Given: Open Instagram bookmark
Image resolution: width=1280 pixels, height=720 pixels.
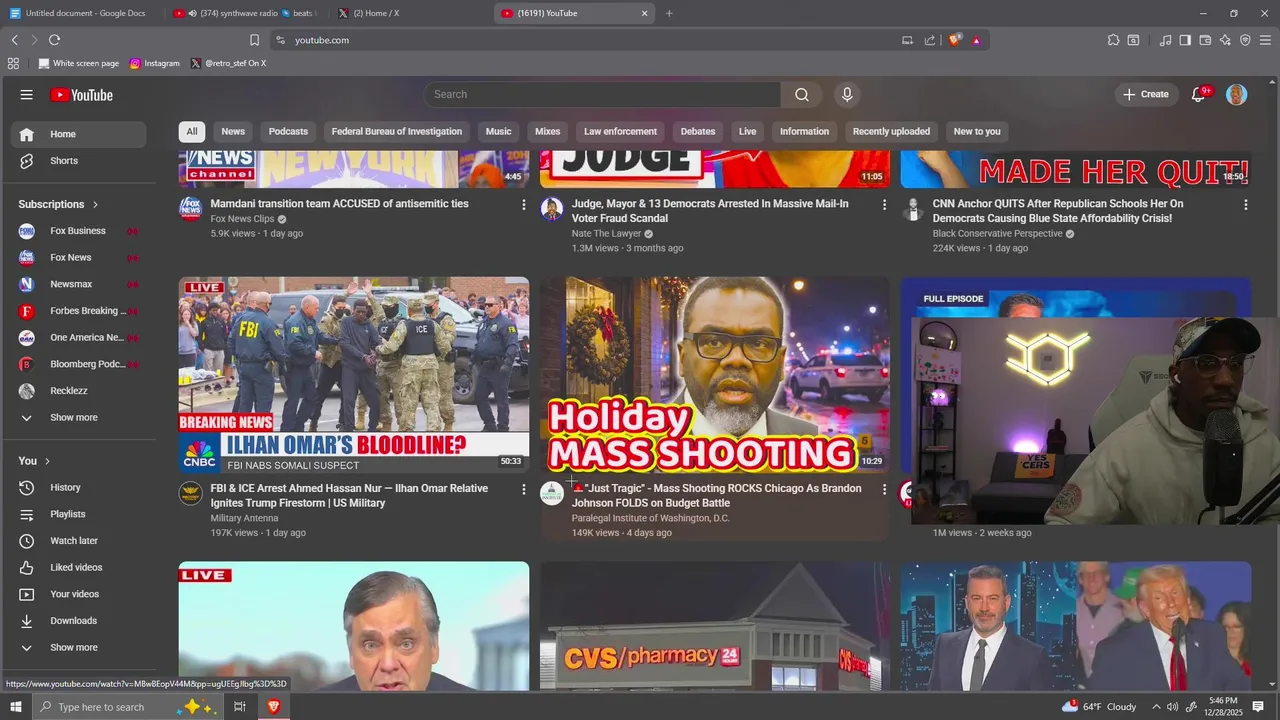Looking at the screenshot, I should point(155,63).
